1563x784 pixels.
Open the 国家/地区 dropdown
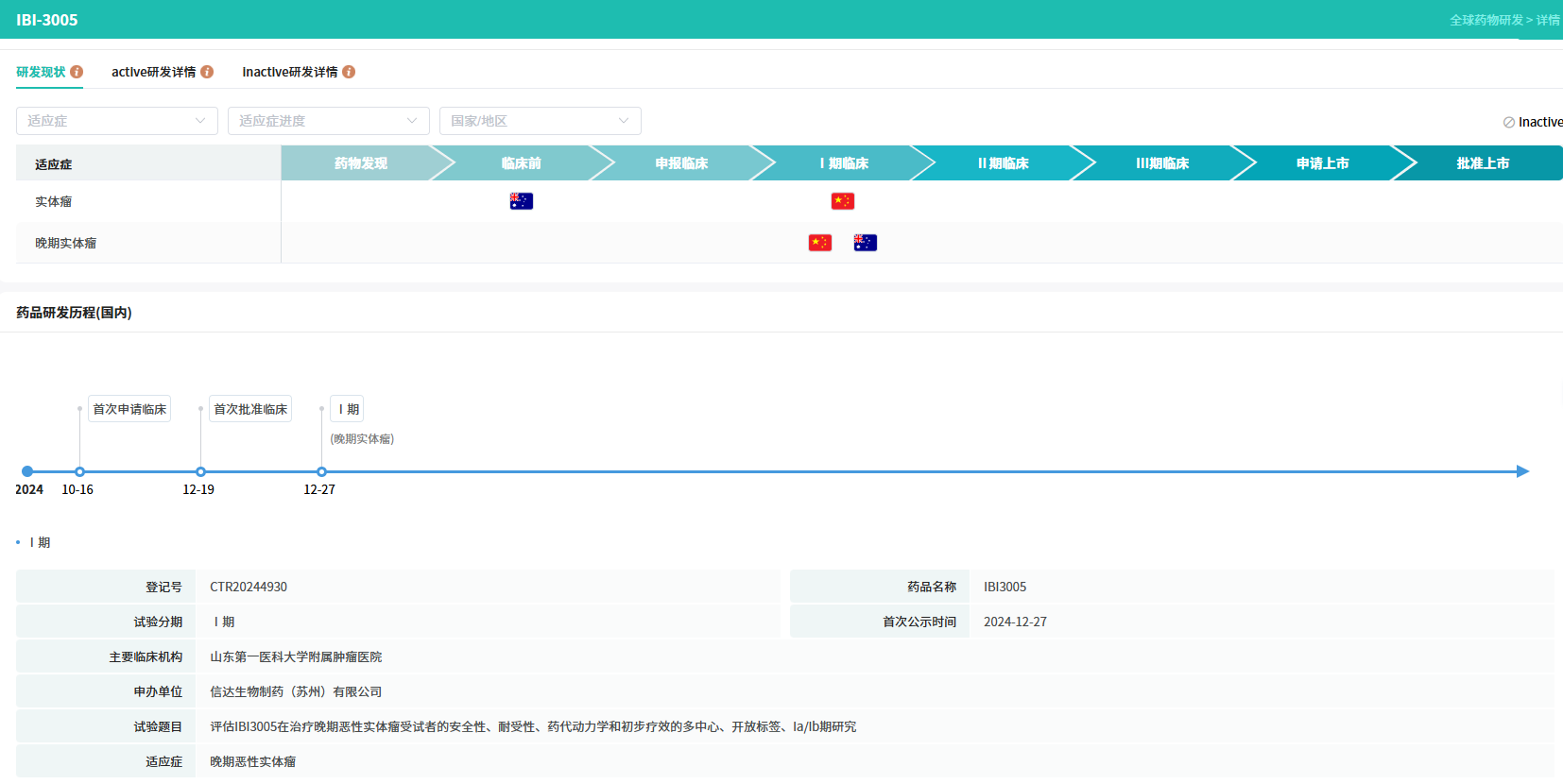pos(540,121)
